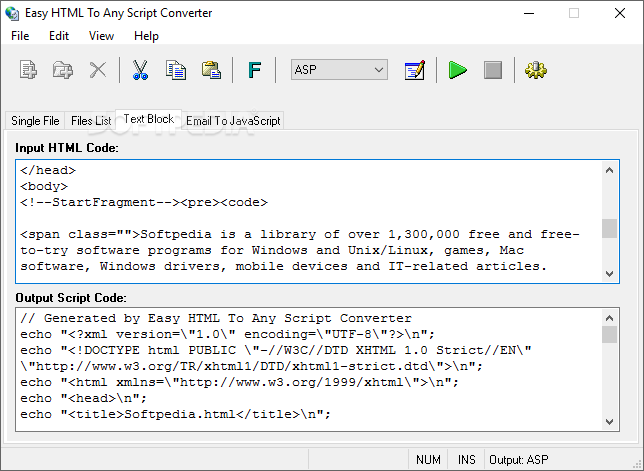This screenshot has width=644, height=471.
Task: Click the New File toolbar icon
Action: 28,70
